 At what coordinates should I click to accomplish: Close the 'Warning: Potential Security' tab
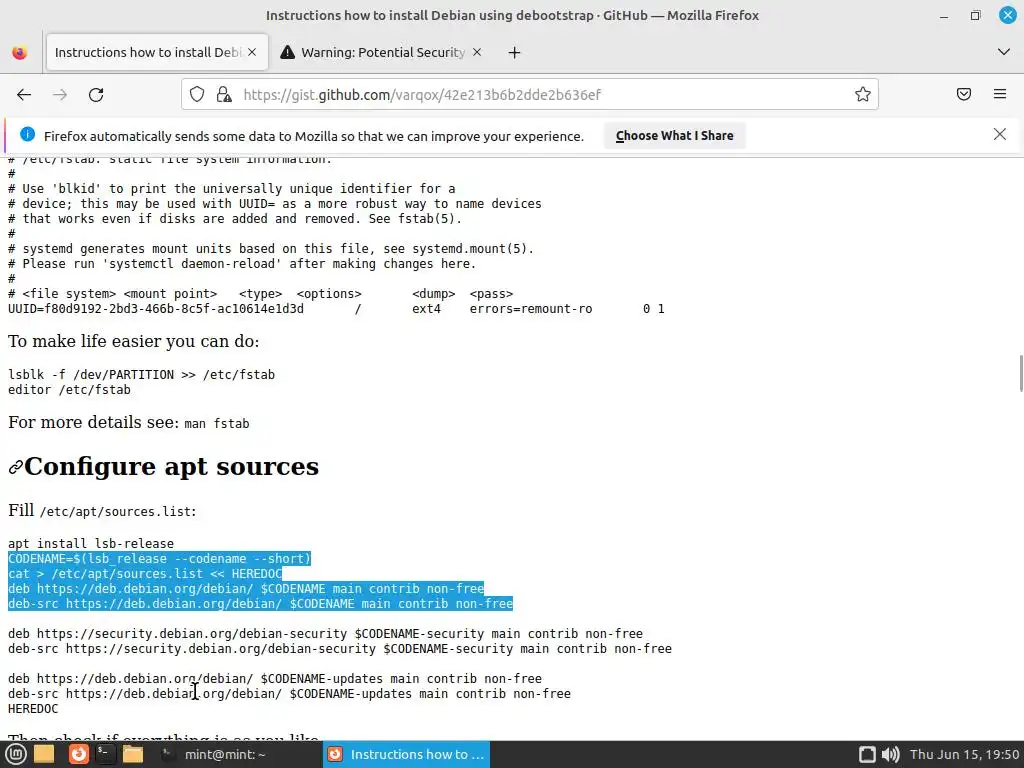click(477, 52)
